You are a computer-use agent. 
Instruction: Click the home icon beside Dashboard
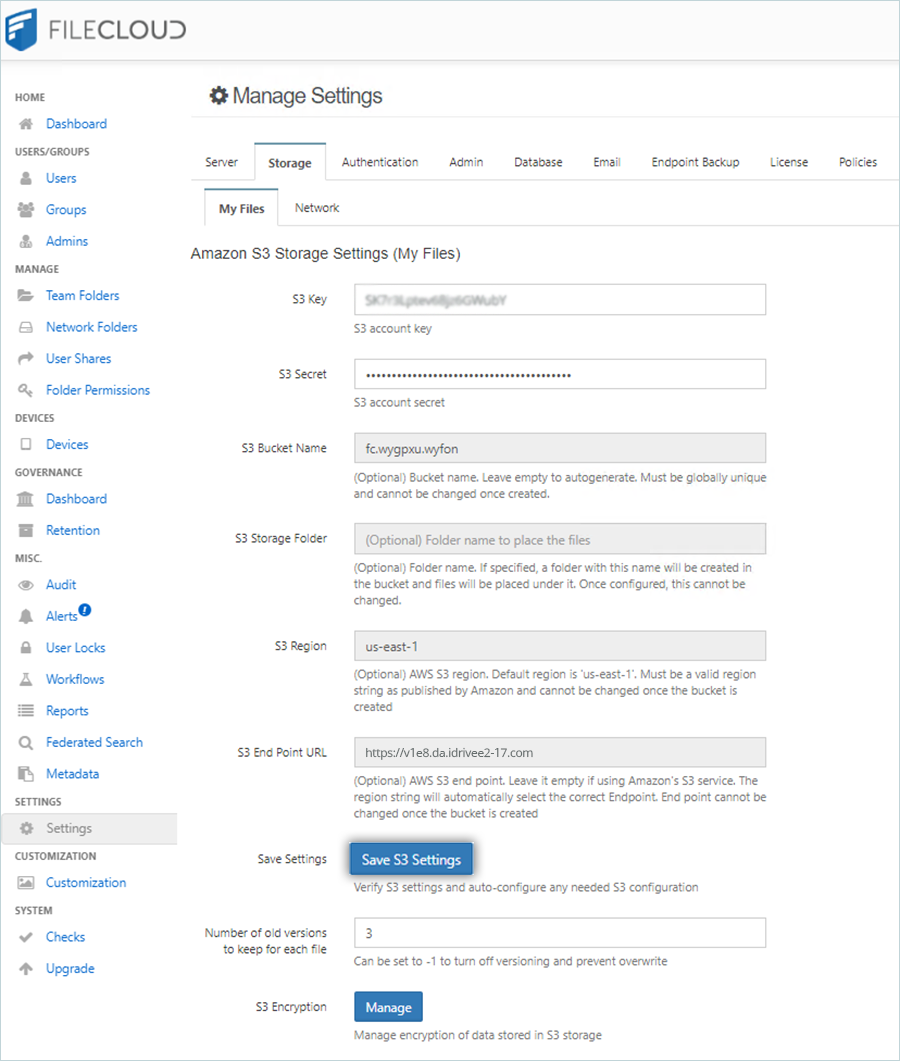coord(26,124)
